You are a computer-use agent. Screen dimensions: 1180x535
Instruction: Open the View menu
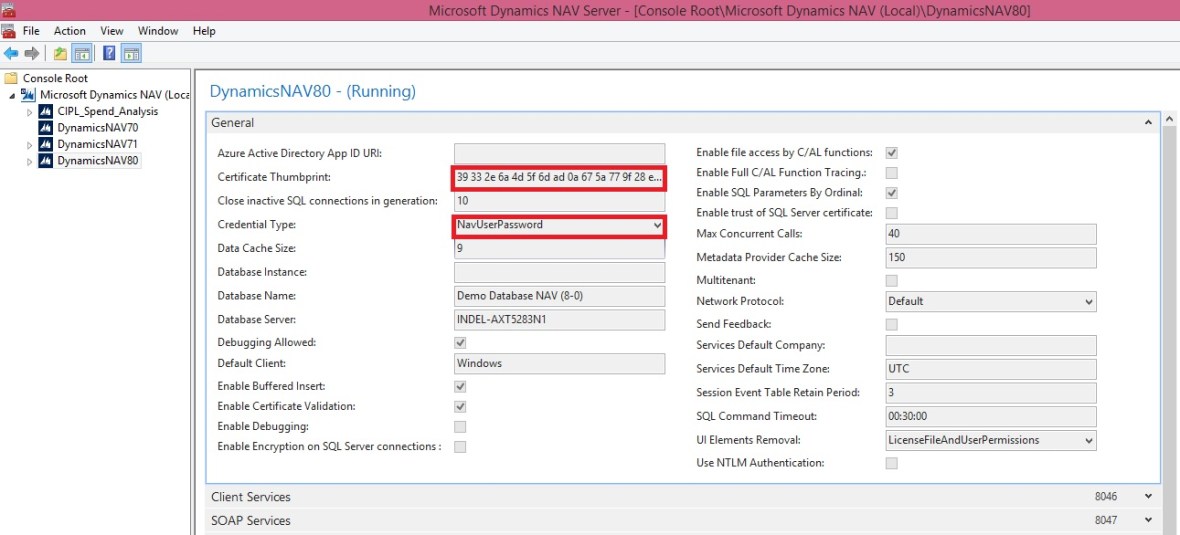112,31
